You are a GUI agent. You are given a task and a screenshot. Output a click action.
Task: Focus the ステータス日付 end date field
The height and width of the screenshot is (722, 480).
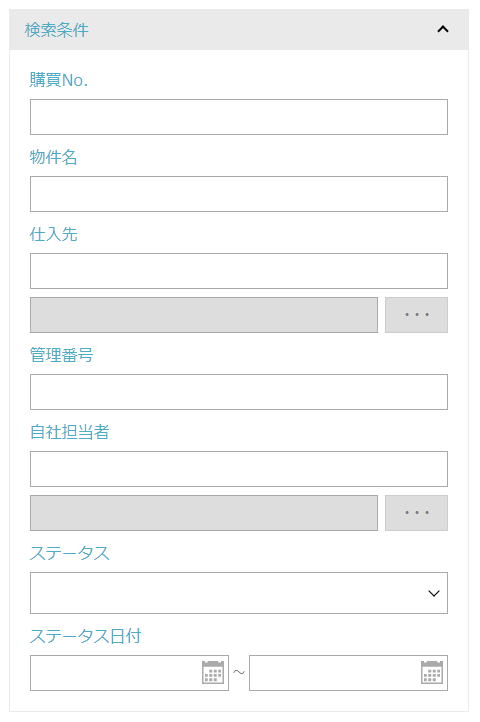click(x=335, y=673)
